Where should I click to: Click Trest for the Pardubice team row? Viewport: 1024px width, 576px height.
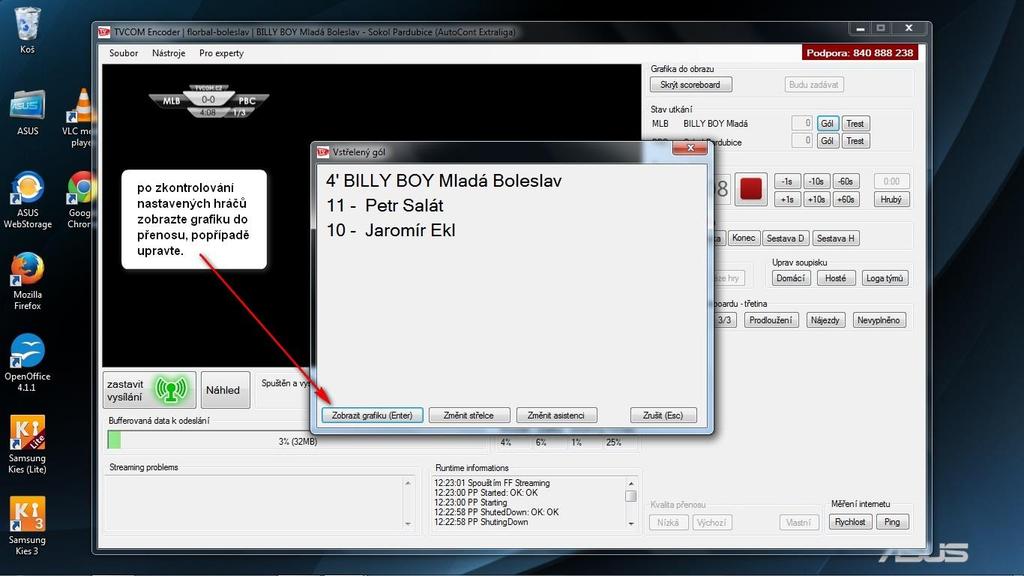856,141
